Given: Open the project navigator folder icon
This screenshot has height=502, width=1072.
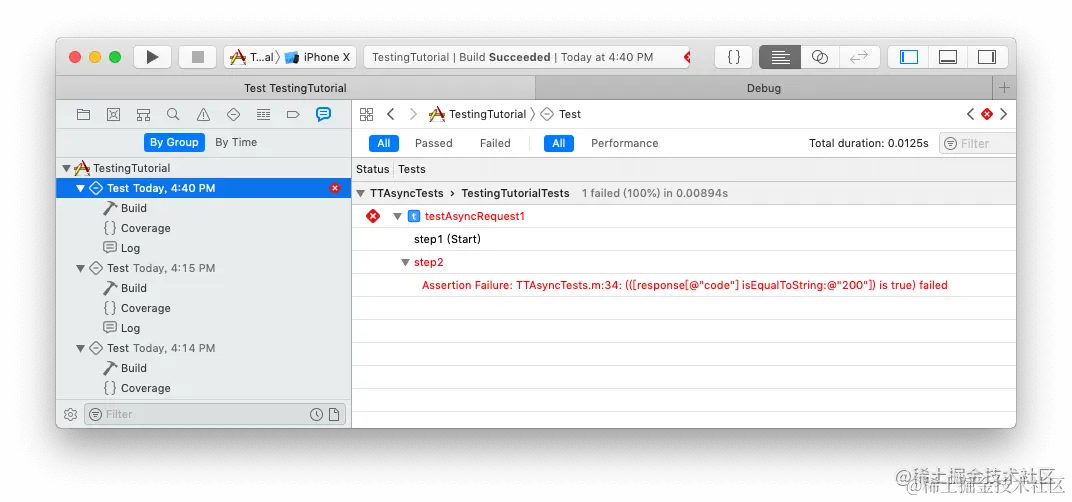Looking at the screenshot, I should pos(83,115).
